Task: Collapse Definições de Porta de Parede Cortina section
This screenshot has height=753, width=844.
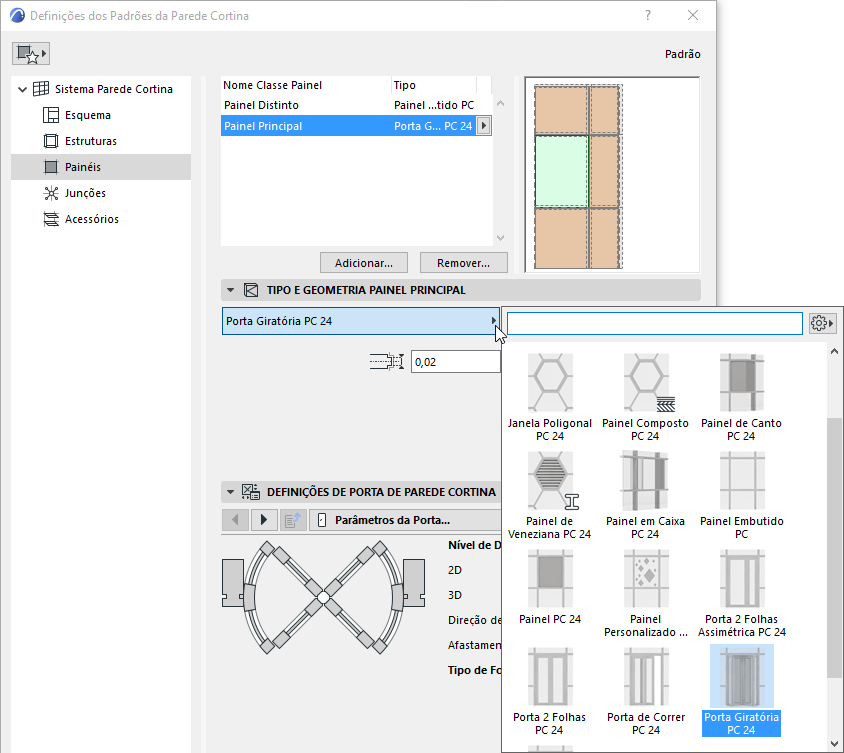Action: (230, 492)
